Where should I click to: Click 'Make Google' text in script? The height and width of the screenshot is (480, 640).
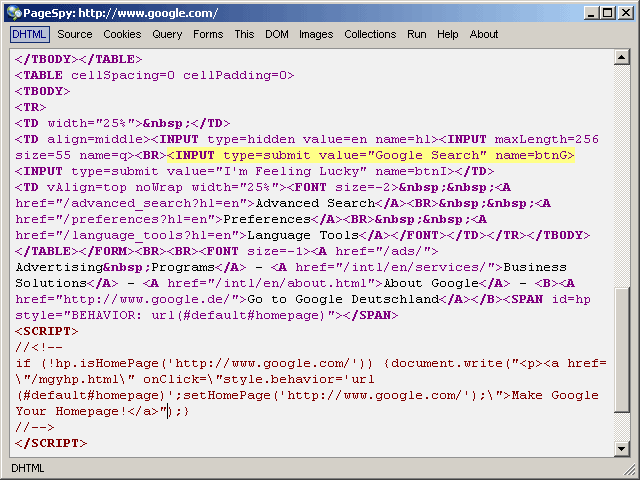[555, 396]
